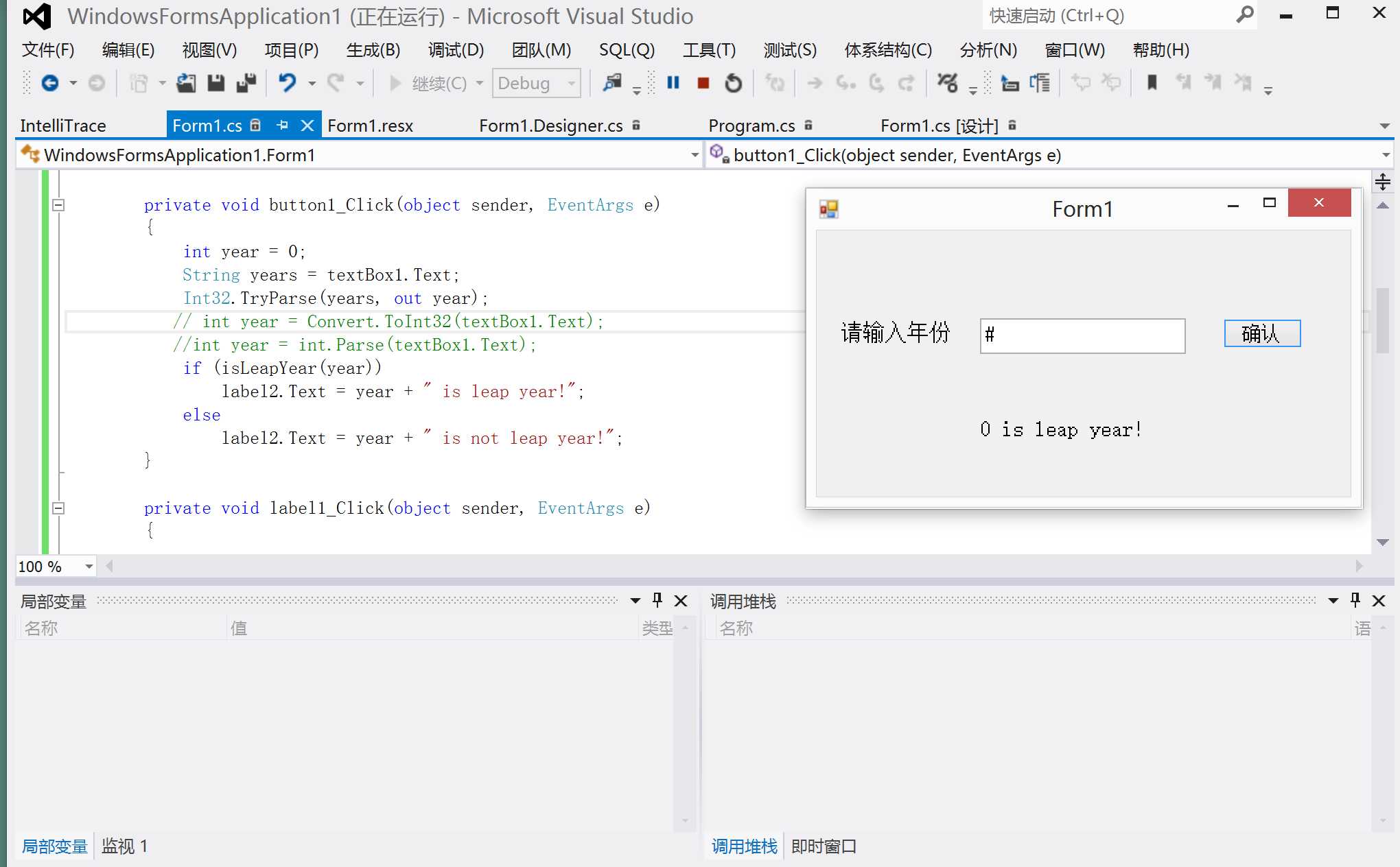
Task: Collapse the label1_Click method outline
Action: 58,508
